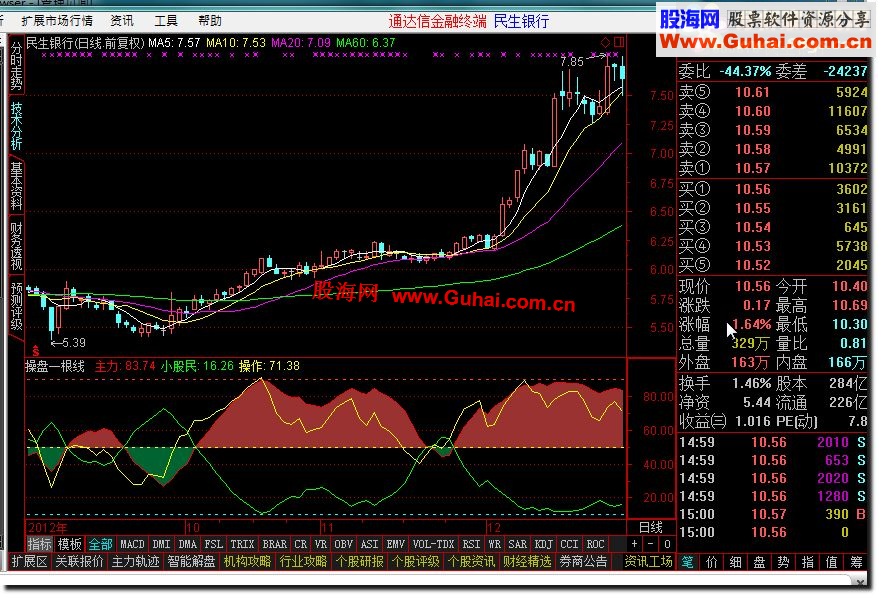This screenshot has width=878, height=595.
Task: Click the red diamond icon above the chart
Action: point(605,42)
